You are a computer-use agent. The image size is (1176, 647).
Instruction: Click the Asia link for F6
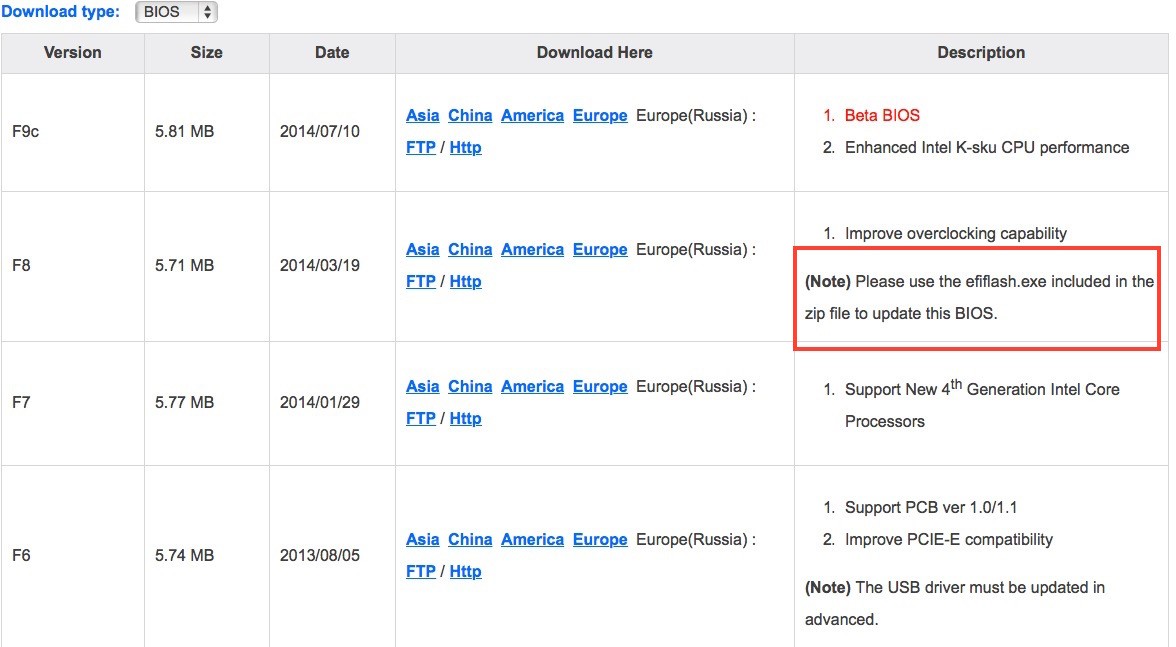422,540
